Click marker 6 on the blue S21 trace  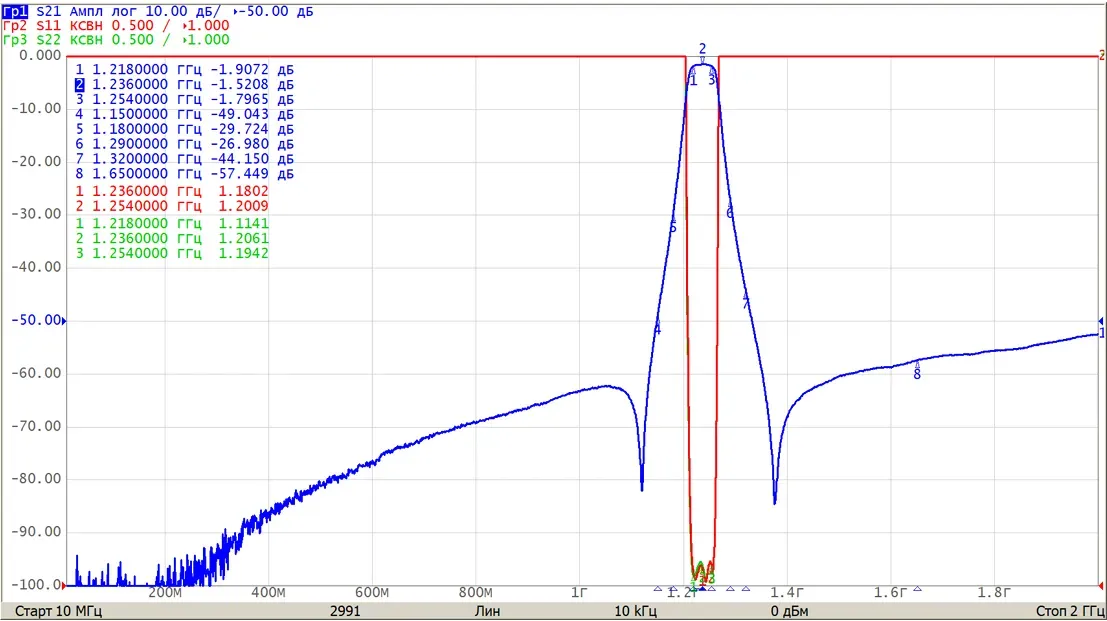pyautogui.click(x=730, y=212)
